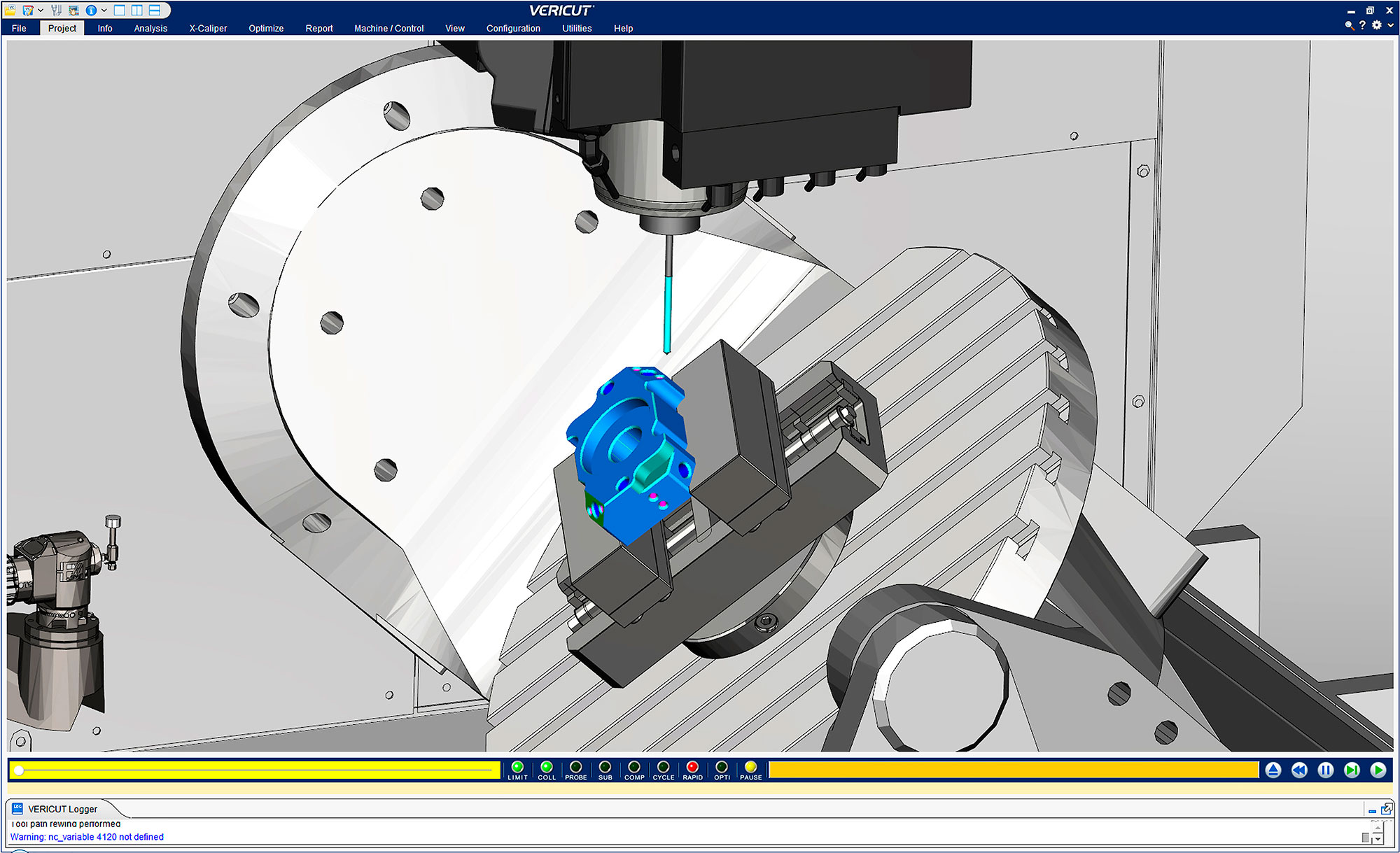Click the animation speed slider handle
This screenshot has height=853, width=1400.
[x=20, y=770]
